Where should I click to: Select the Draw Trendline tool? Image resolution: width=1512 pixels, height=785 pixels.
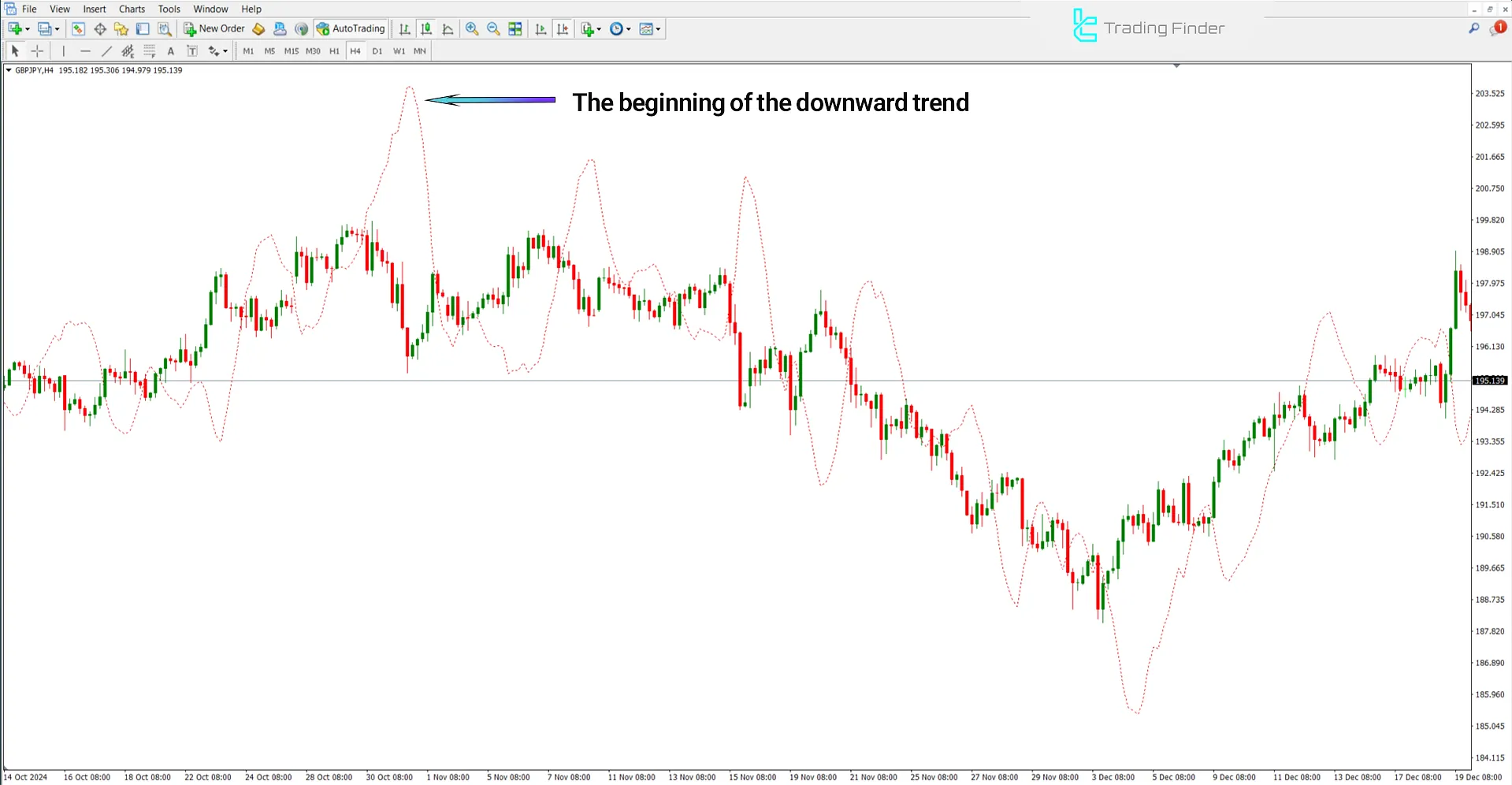pos(107,50)
